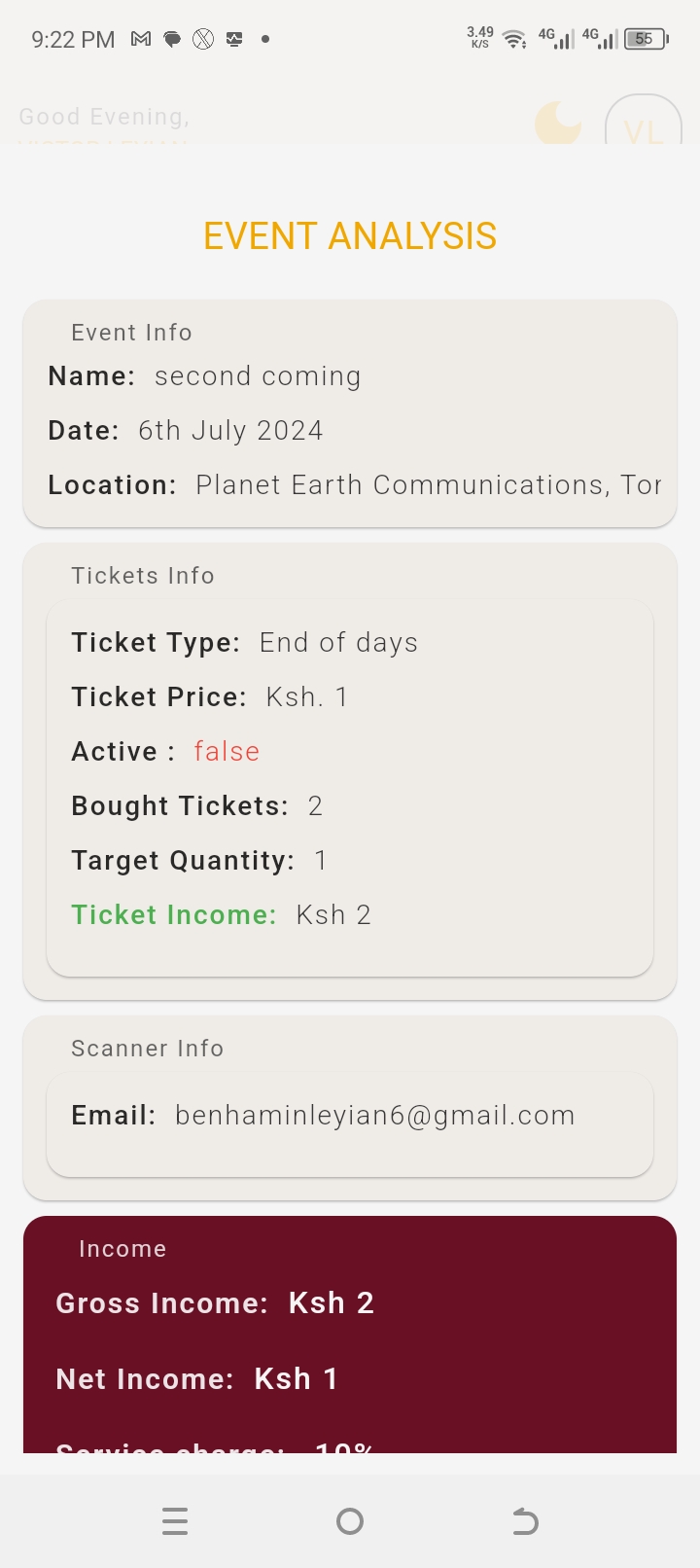Tap the Event Info card
Screen dimensions: 700x1568
click(x=350, y=413)
